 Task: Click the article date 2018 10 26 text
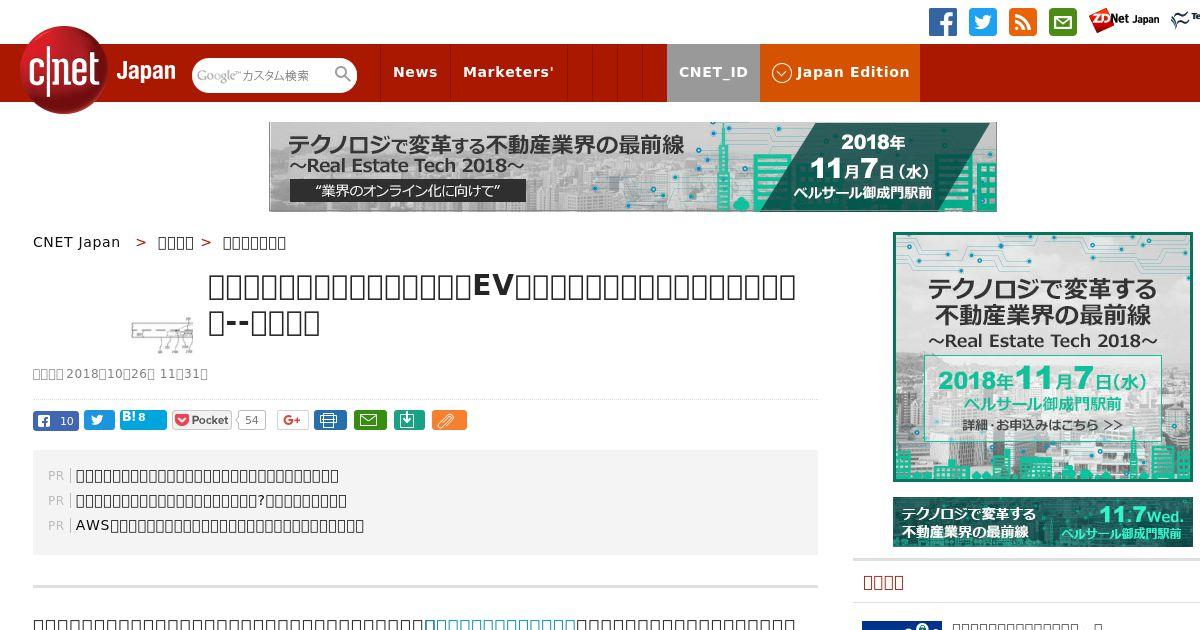point(137,374)
